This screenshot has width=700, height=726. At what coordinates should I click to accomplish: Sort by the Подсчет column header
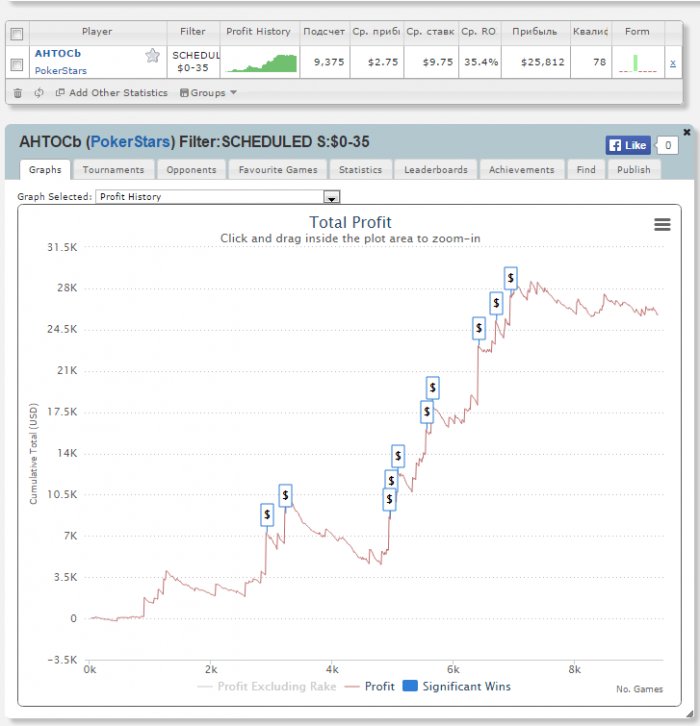point(324,31)
